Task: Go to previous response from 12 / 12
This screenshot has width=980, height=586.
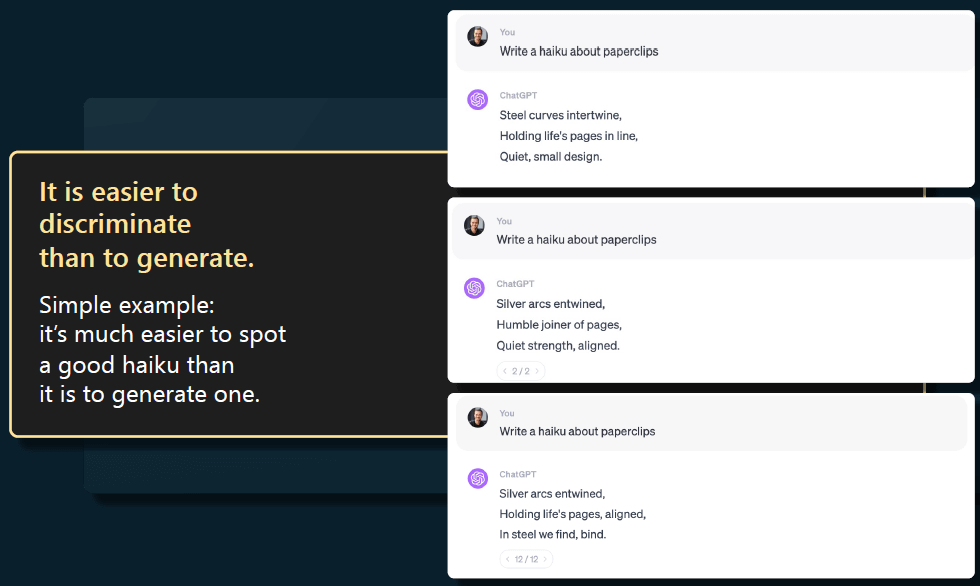Action: point(508,560)
